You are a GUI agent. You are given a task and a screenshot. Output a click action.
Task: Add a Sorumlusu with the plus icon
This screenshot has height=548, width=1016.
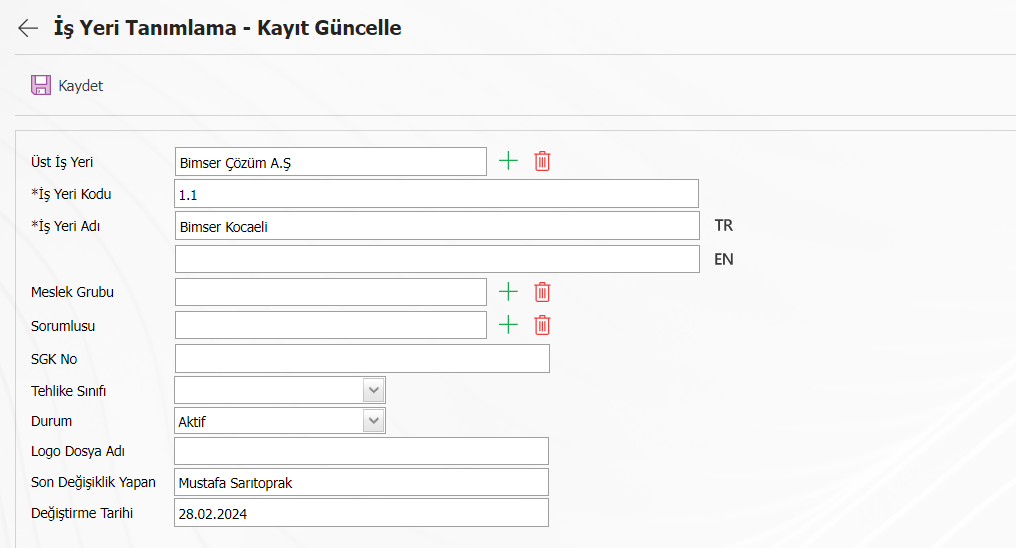509,325
